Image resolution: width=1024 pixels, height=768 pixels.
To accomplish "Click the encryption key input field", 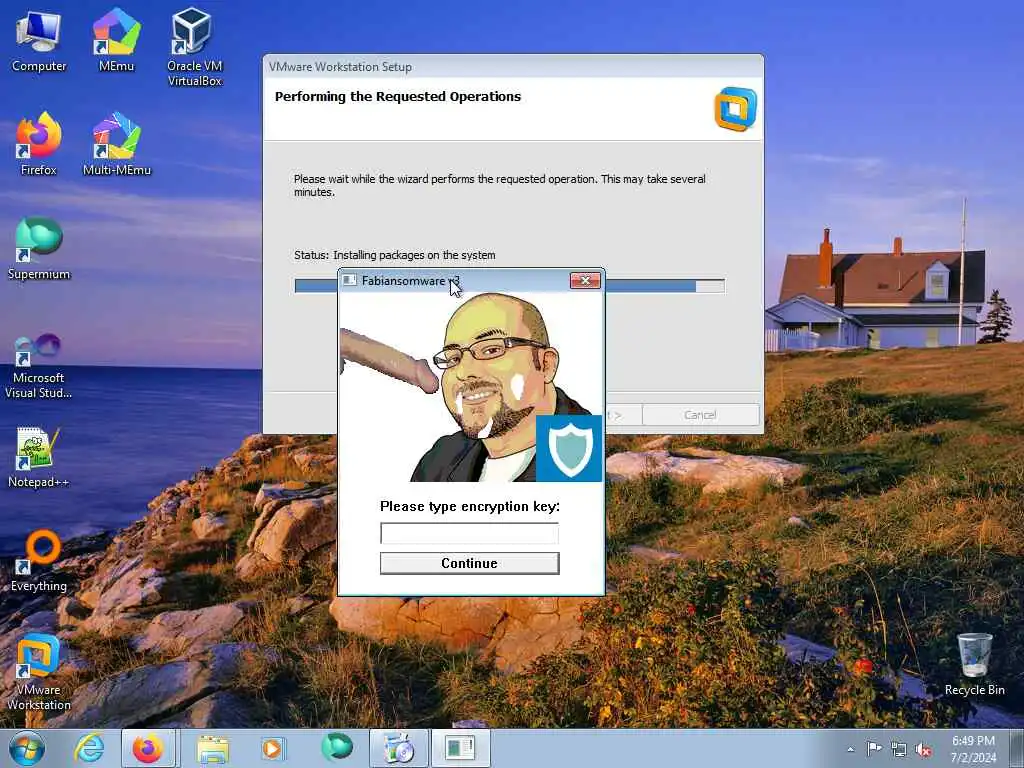I will click(470, 533).
